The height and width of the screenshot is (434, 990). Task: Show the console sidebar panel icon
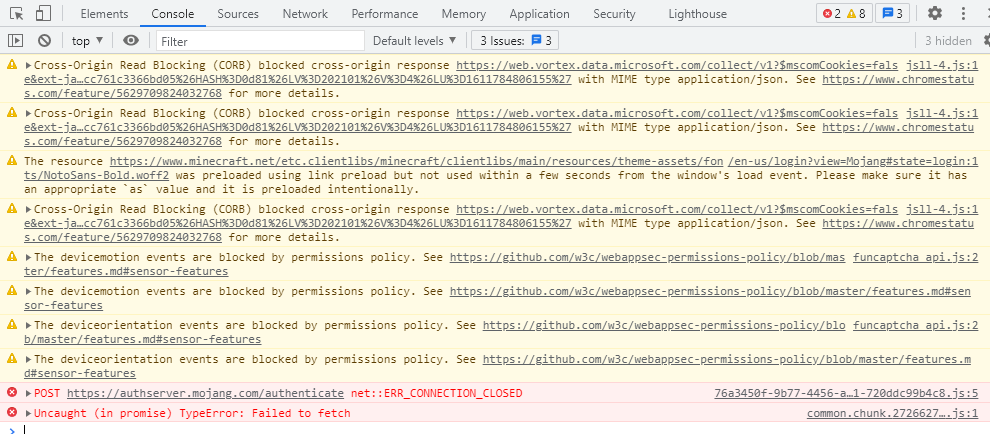point(15,41)
